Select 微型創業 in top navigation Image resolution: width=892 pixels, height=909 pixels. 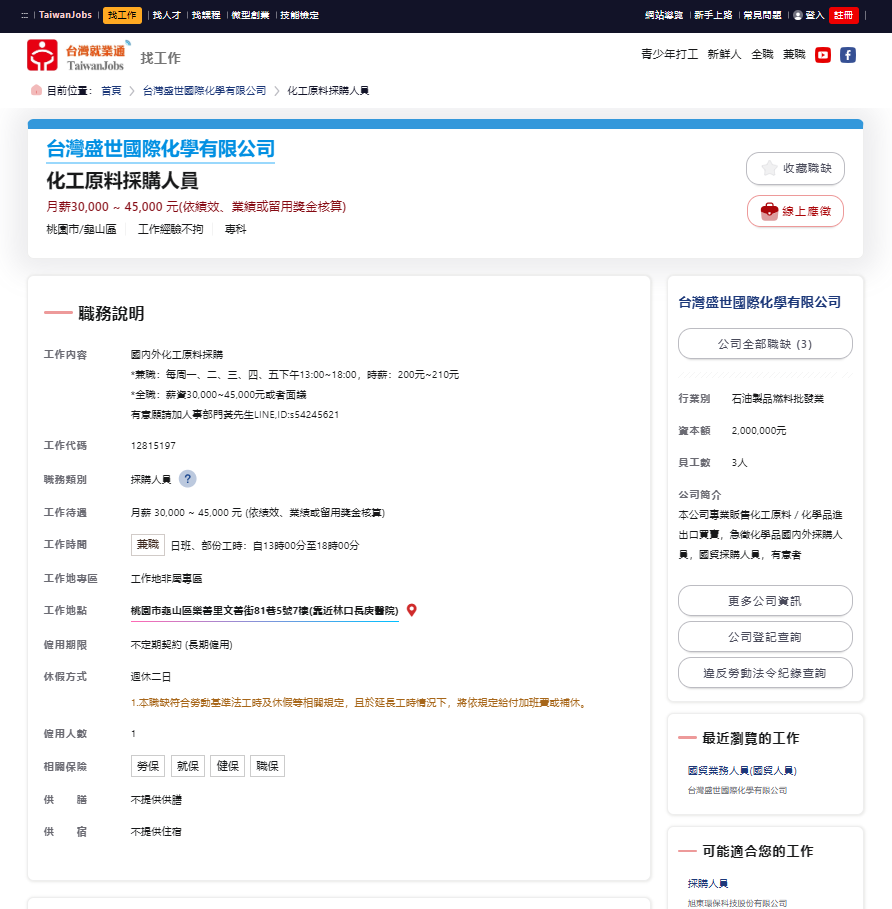250,15
